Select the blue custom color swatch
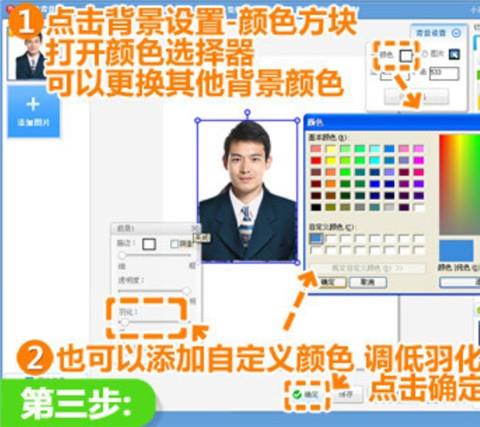480x427 pixels. click(316, 238)
